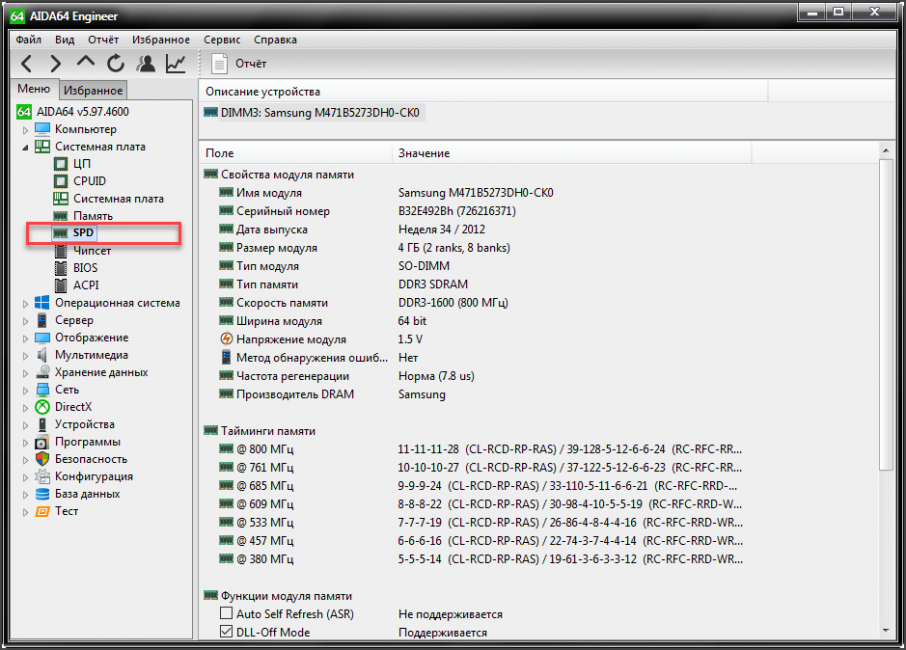906x650 pixels.
Task: Click the Значение column header
Action: pos(424,153)
